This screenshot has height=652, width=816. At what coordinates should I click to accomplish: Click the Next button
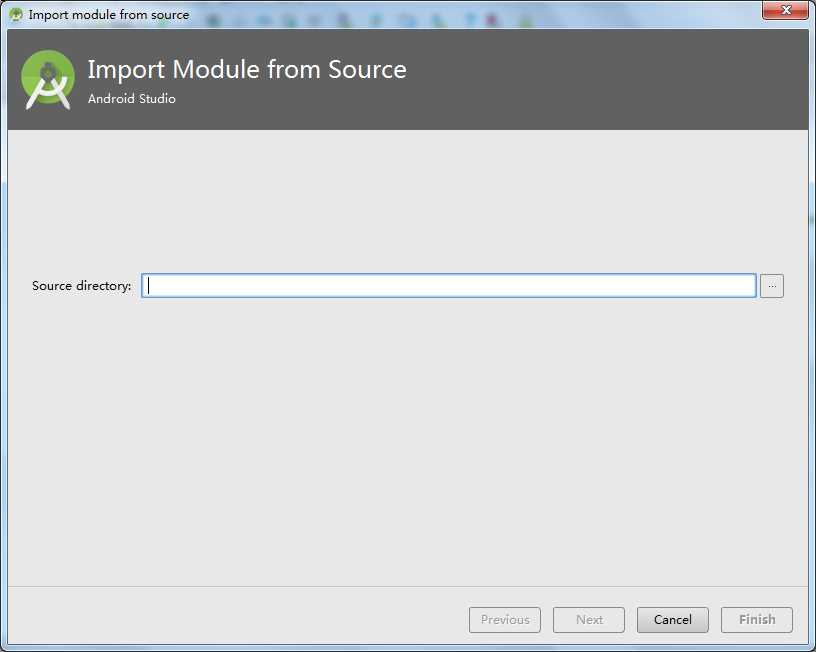coord(589,620)
